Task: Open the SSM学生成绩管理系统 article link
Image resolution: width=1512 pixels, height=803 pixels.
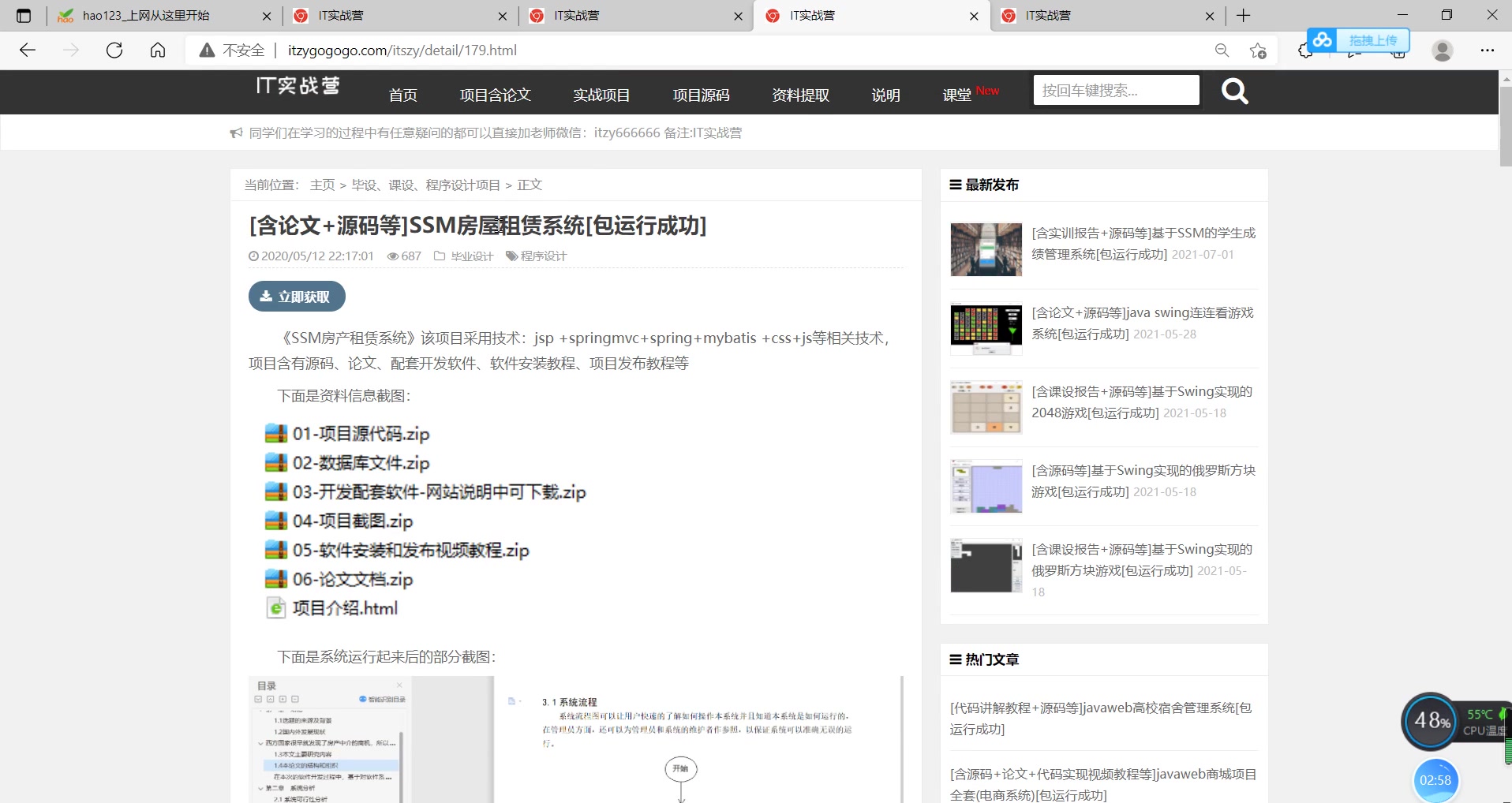Action: pyautogui.click(x=1143, y=244)
